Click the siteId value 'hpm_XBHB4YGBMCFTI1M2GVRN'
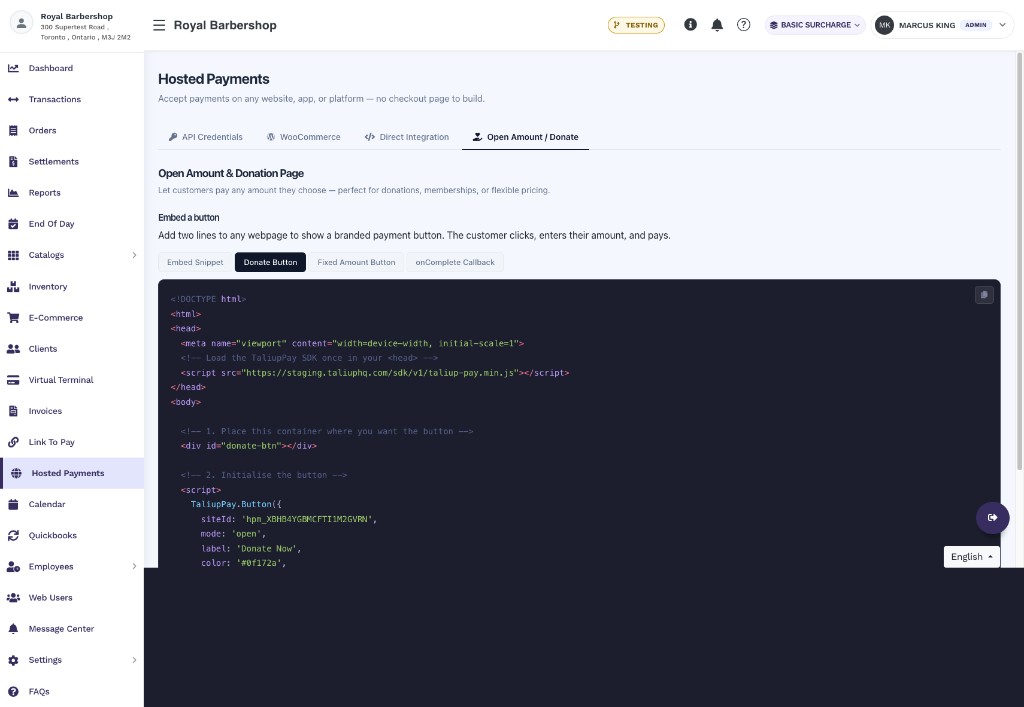 (x=307, y=520)
